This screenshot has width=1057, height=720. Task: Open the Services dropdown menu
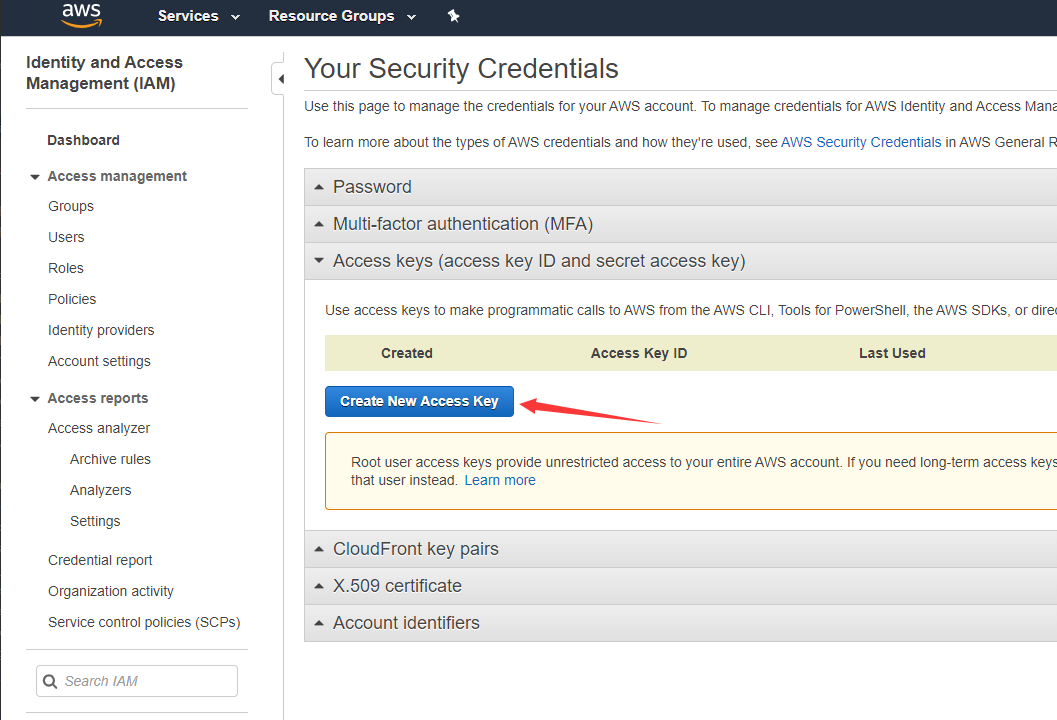[x=199, y=16]
